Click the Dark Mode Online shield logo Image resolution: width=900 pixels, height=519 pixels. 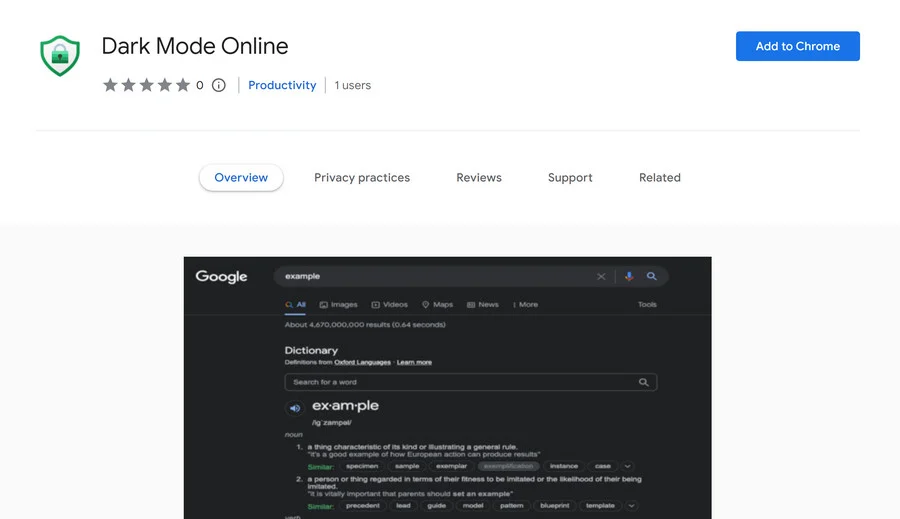coord(60,55)
